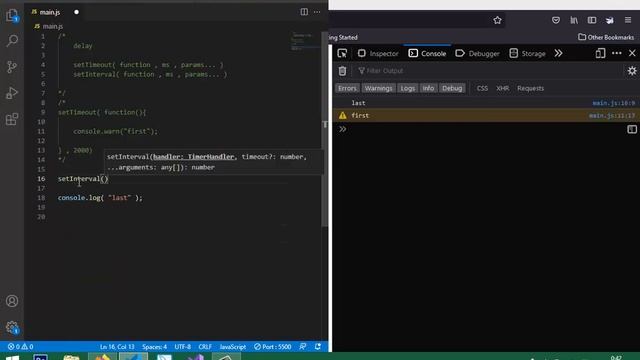Open console settings gear
640x360 pixels.
(632, 71)
